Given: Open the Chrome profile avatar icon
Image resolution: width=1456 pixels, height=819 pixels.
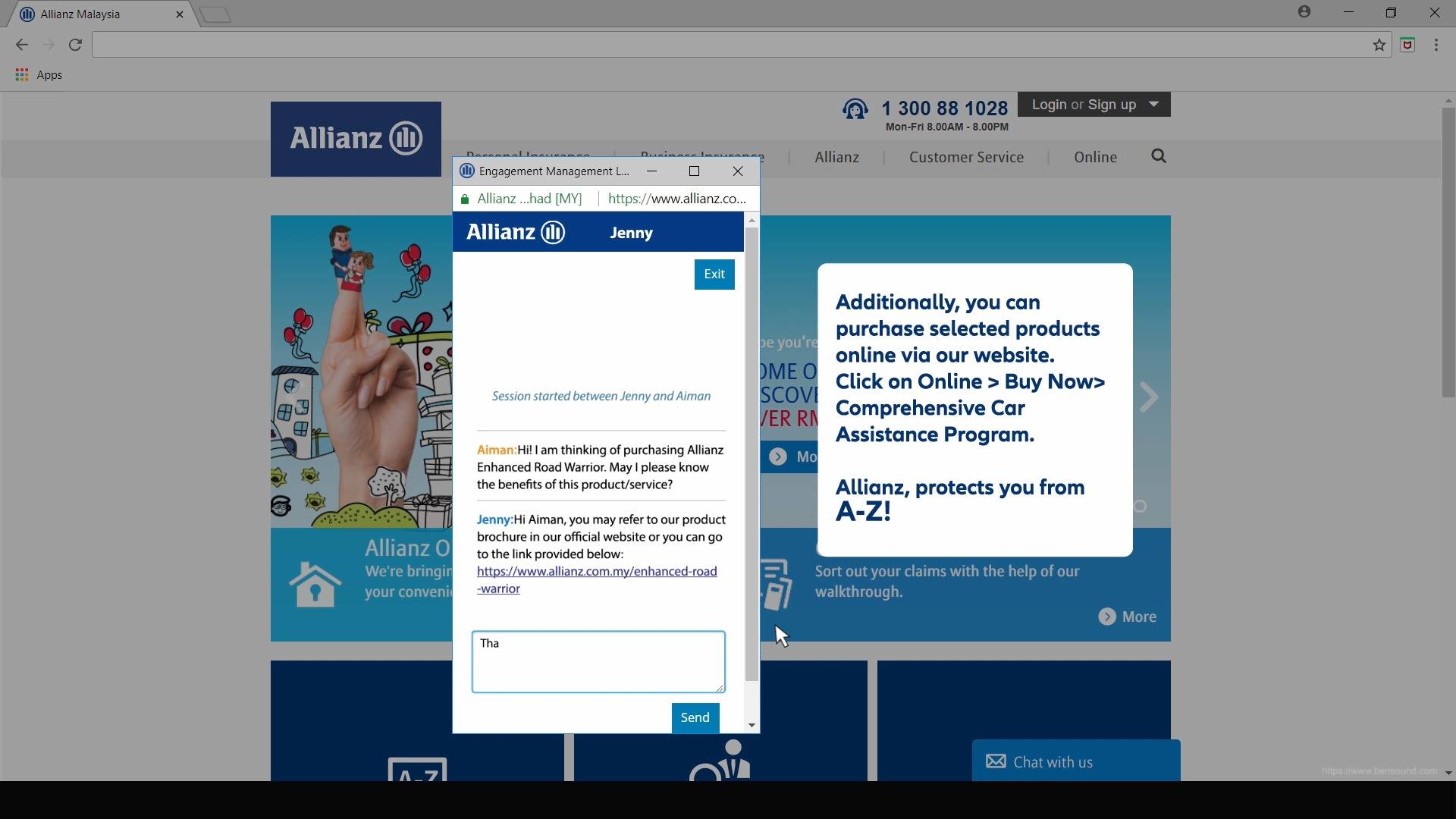Looking at the screenshot, I should [1304, 12].
